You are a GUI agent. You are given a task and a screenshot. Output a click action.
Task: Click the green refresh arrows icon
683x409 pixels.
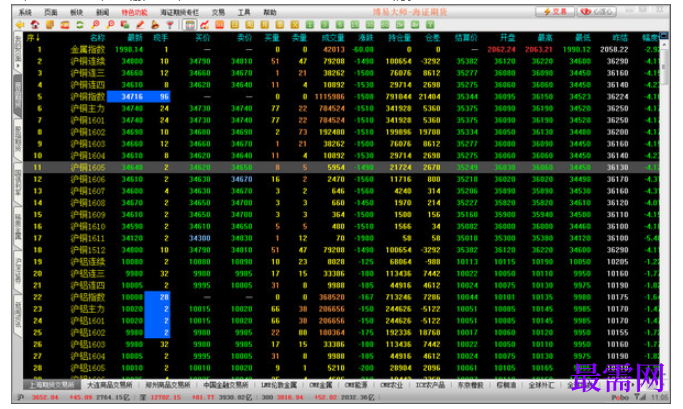[79, 25]
